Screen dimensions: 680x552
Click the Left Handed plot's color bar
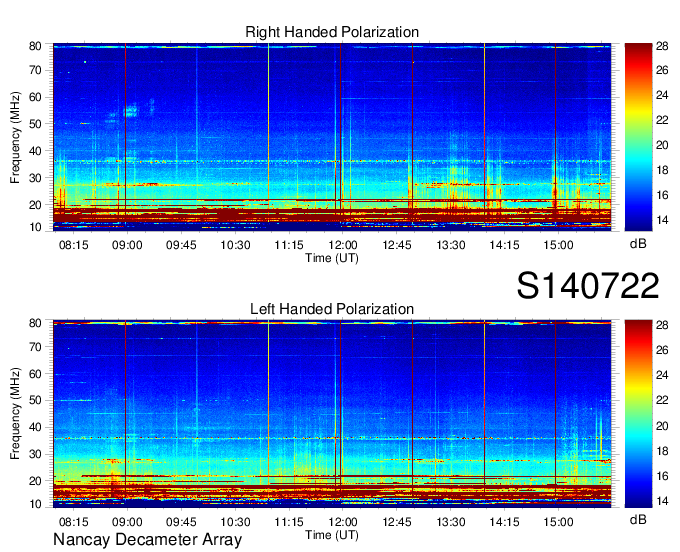[638, 414]
